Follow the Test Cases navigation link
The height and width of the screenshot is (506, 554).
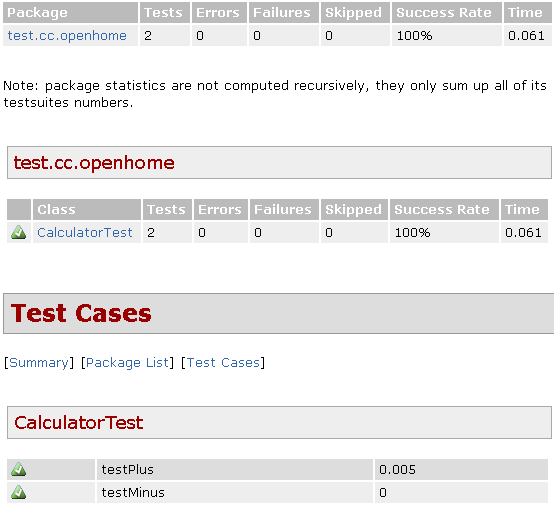click(223, 363)
